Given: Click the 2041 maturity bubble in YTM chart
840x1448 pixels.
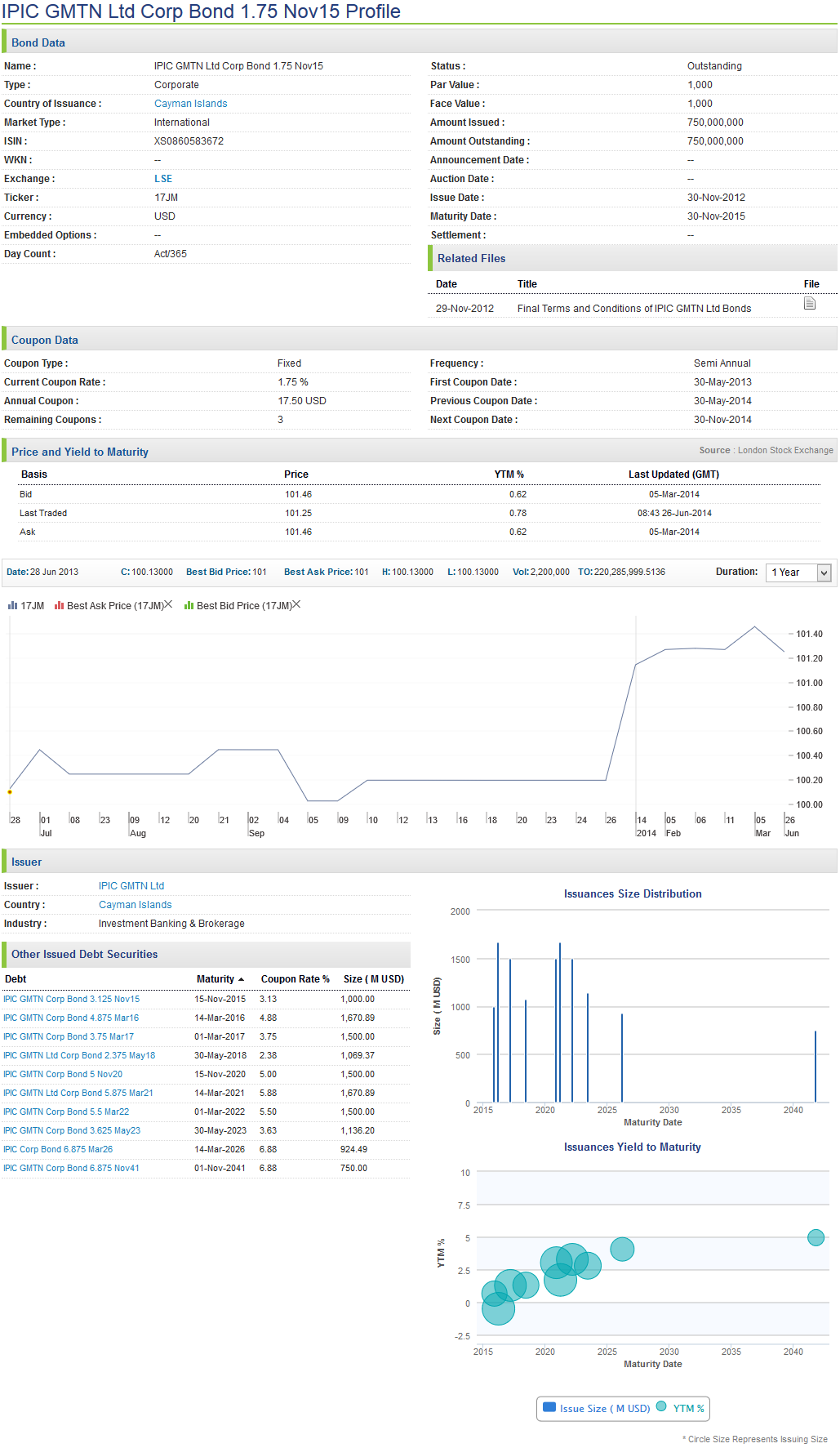Looking at the screenshot, I should [815, 1238].
